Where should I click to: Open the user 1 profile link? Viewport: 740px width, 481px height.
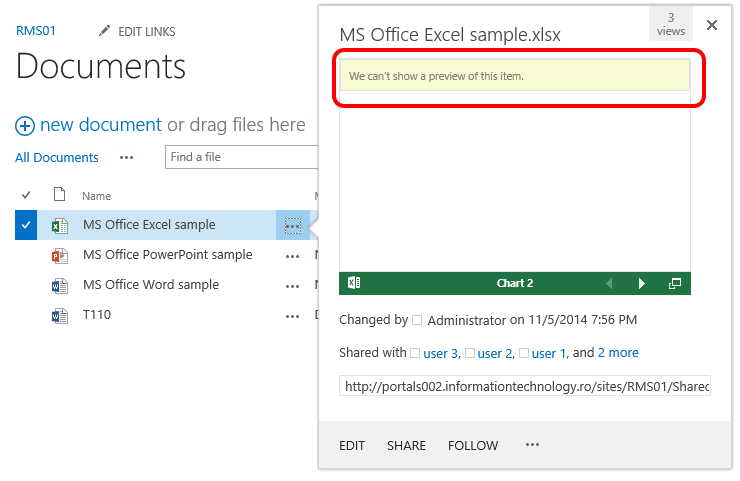click(549, 353)
